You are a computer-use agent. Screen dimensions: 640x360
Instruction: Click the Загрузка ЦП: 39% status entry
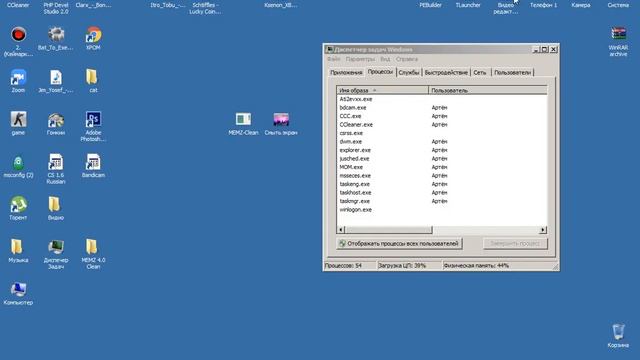point(409,266)
